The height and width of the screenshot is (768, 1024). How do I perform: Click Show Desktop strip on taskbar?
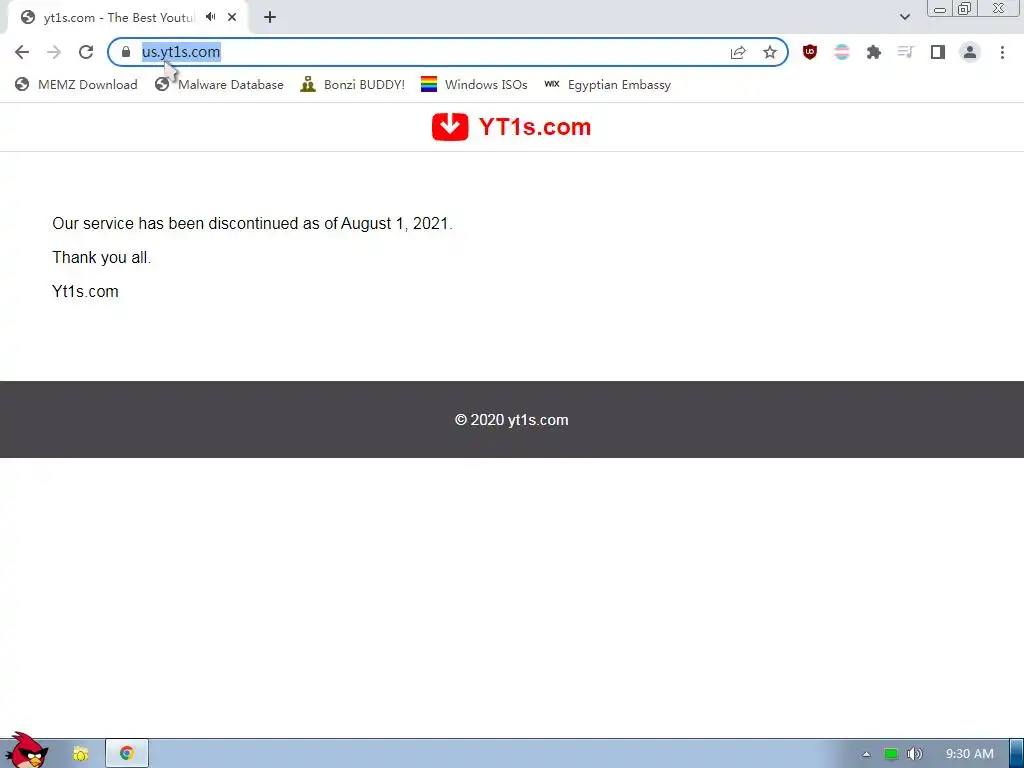coord(1016,754)
